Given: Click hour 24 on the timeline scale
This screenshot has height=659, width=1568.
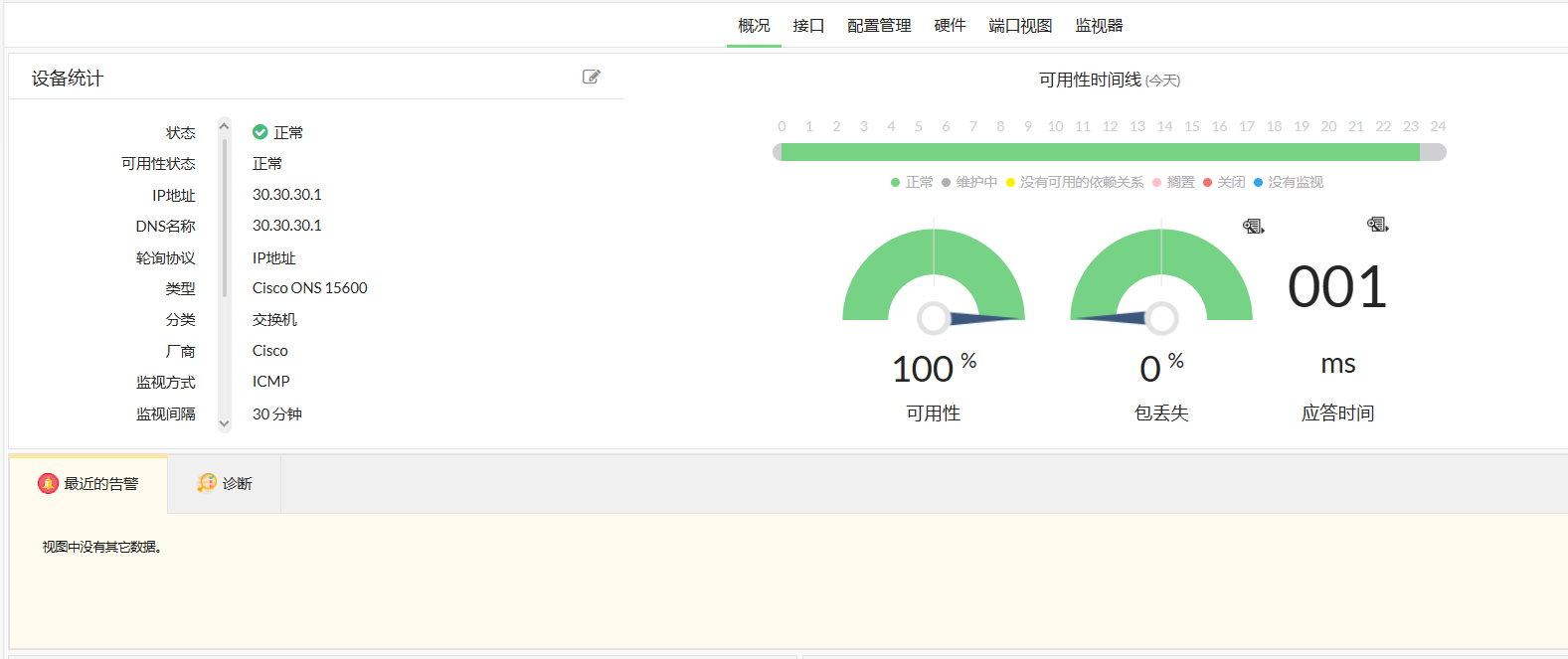Looking at the screenshot, I should (1438, 126).
